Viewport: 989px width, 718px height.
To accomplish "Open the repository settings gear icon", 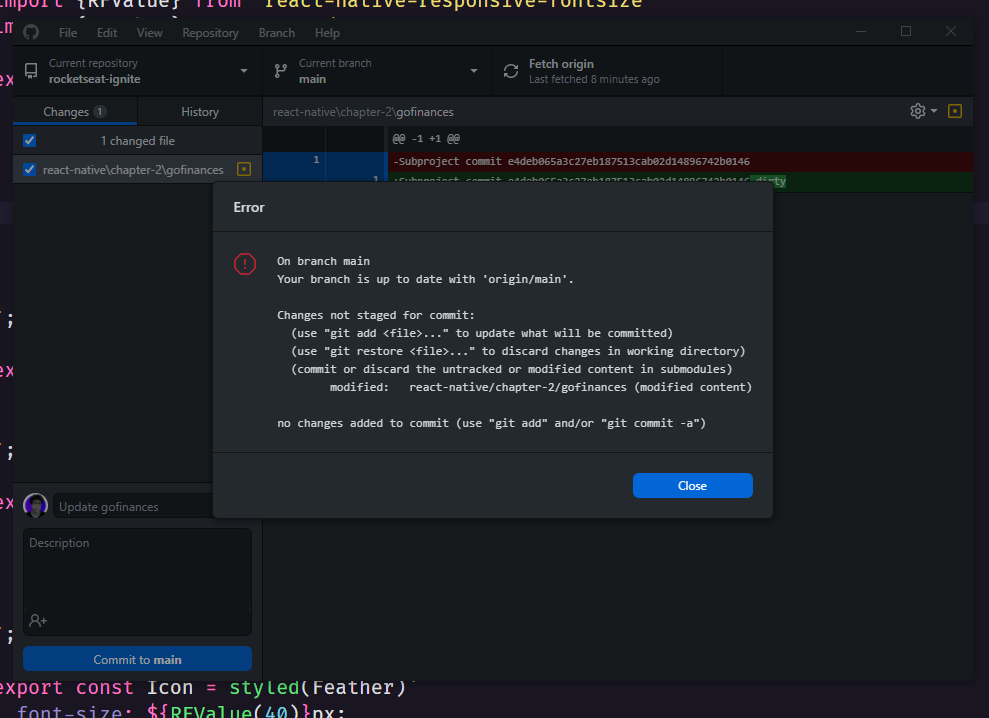I will [x=916, y=111].
